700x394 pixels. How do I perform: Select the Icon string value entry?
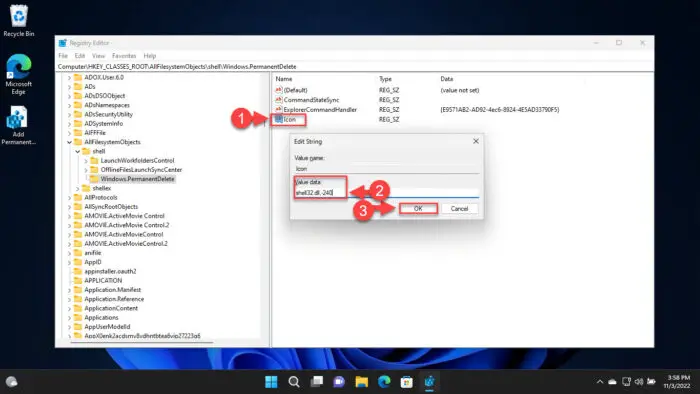pos(289,119)
